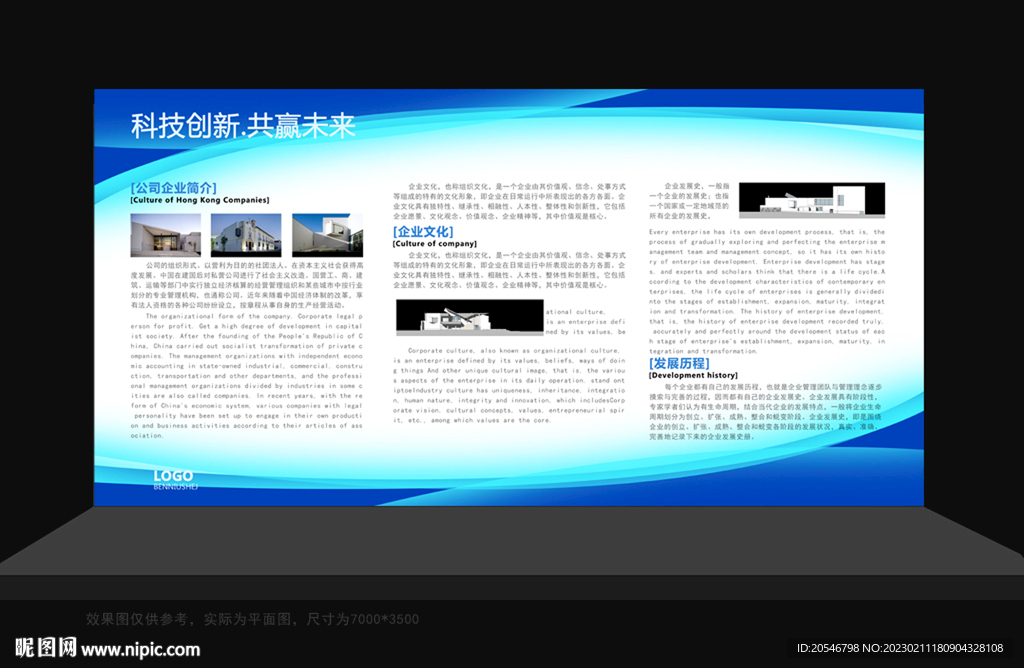Image resolution: width=1024 pixels, height=668 pixels.
Task: Click the Culture of Hong Kong Companies subtitle
Action: (x=200, y=200)
